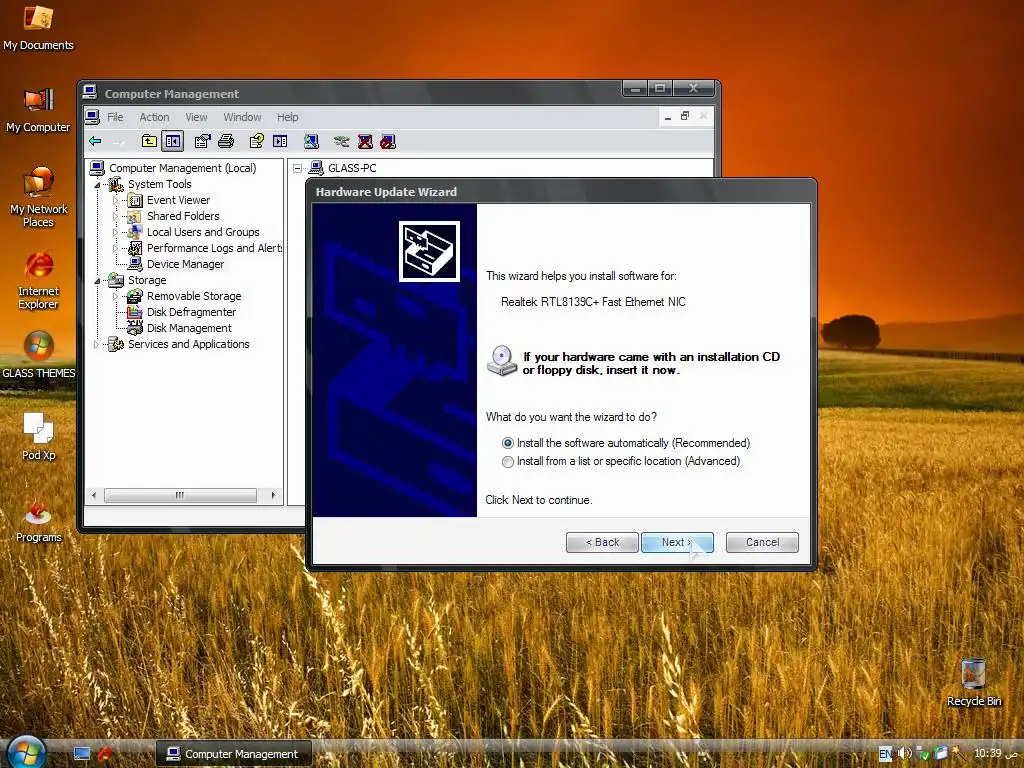Click the EN language indicator in tray
This screenshot has height=768, width=1024.
tap(885, 754)
